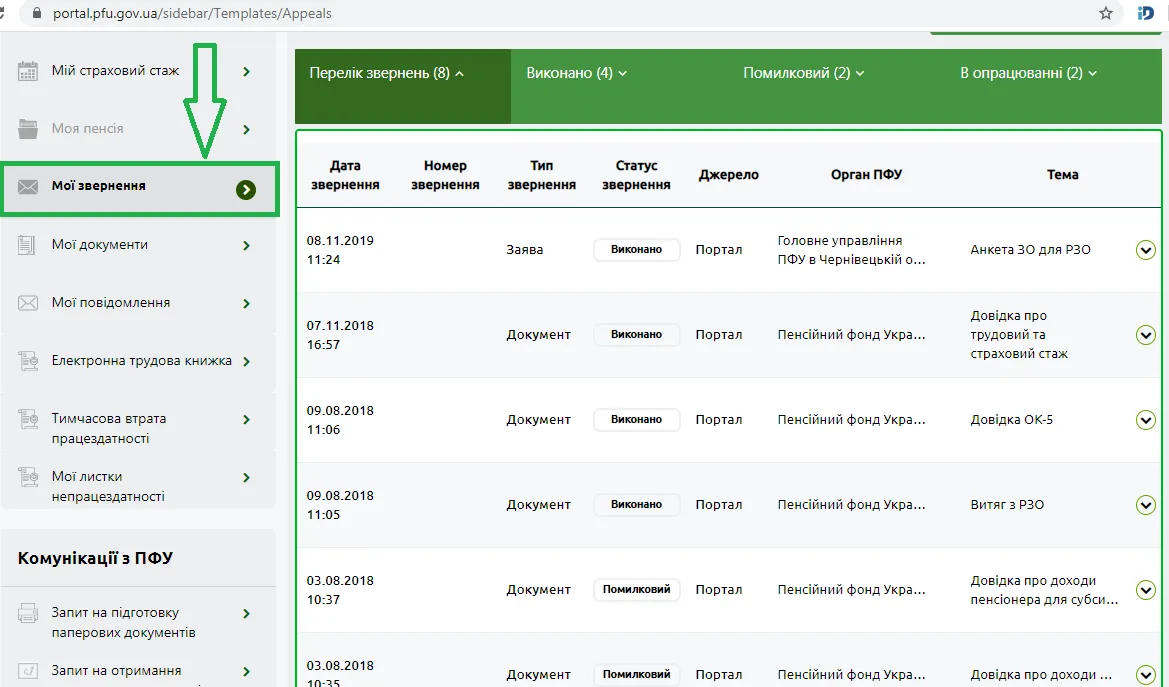The image size is (1169, 687).
Task: Expand the Моя пенсія menu chevron
Action: [247, 130]
